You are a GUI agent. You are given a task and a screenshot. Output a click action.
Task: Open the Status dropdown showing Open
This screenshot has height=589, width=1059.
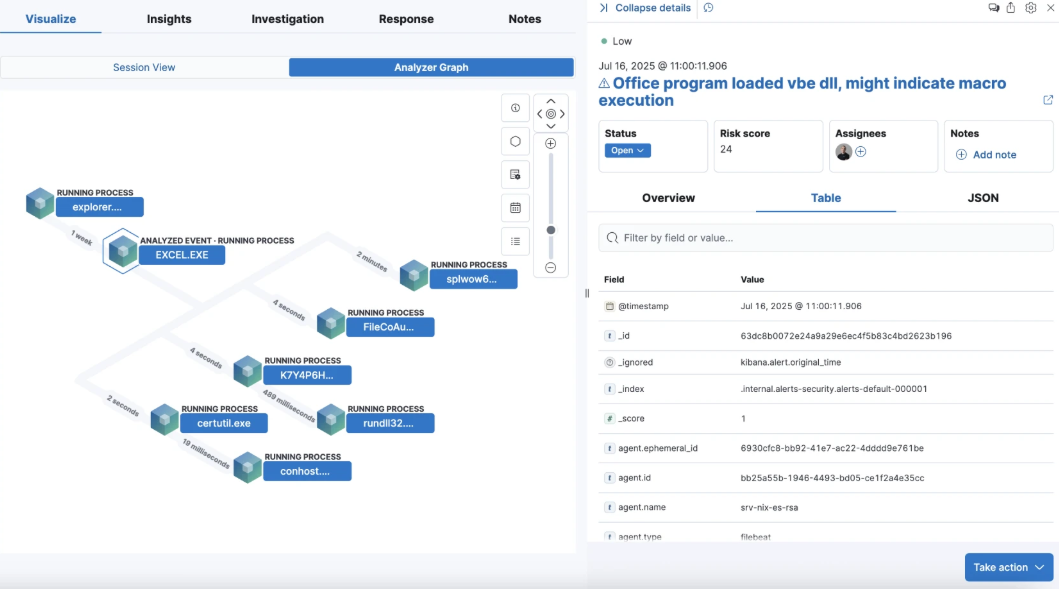tap(627, 152)
